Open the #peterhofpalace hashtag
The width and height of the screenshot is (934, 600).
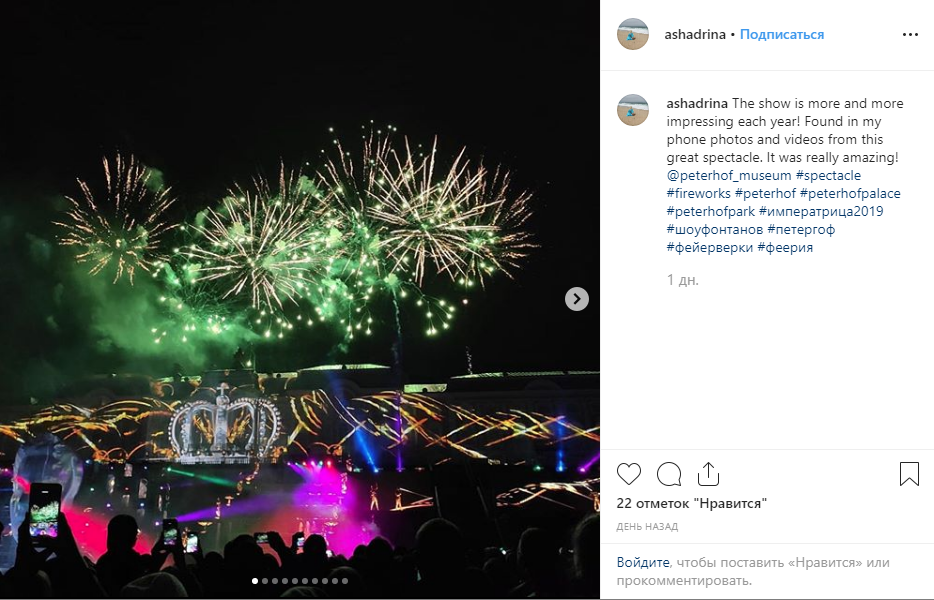[x=850, y=193]
